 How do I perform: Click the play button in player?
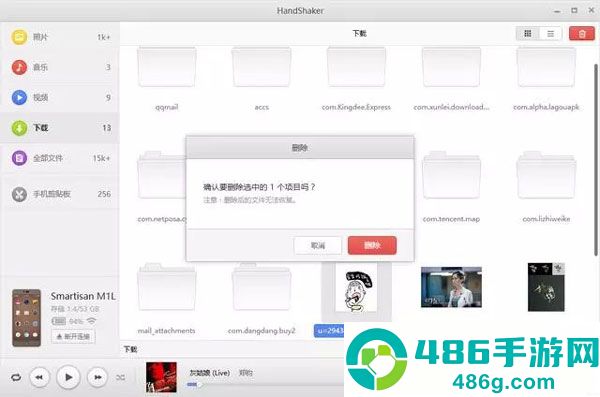click(68, 377)
